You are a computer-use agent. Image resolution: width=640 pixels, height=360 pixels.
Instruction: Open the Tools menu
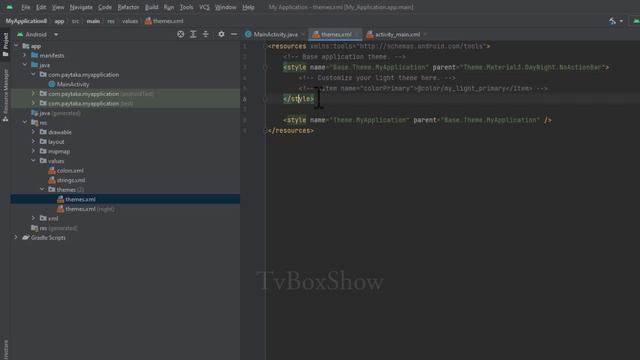click(187, 7)
